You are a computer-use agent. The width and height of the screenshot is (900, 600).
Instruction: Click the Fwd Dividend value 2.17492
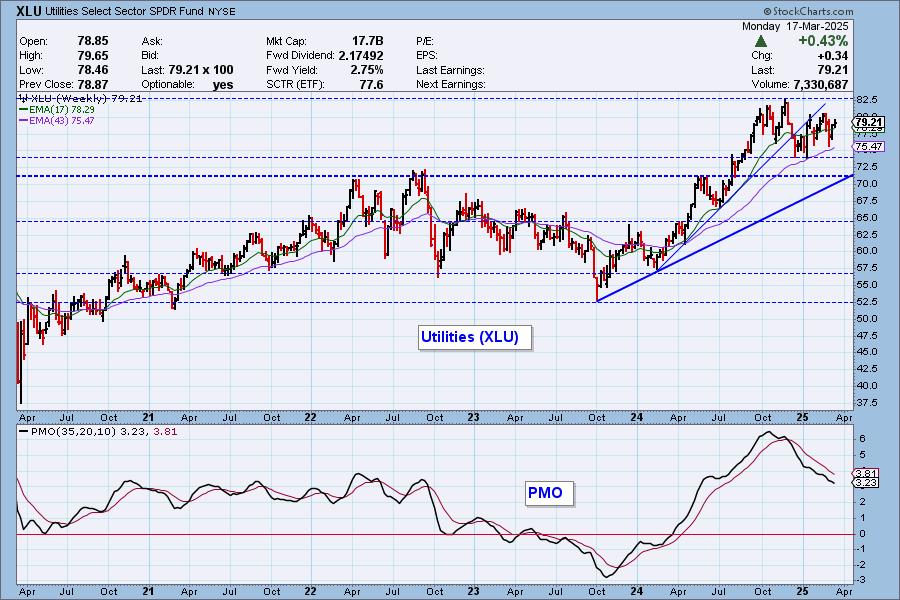pyautogui.click(x=360, y=56)
